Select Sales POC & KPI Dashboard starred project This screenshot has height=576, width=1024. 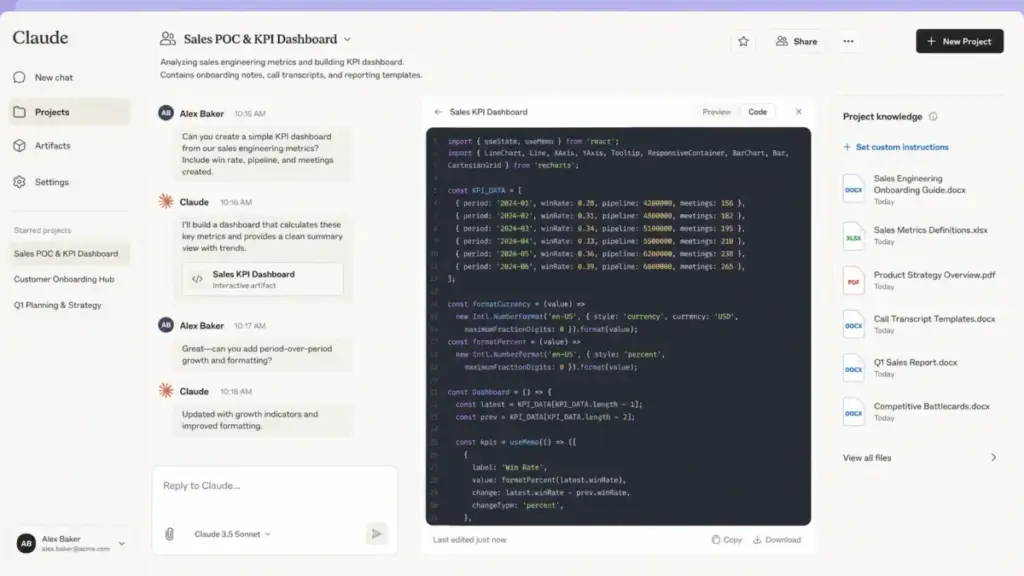pos(69,253)
